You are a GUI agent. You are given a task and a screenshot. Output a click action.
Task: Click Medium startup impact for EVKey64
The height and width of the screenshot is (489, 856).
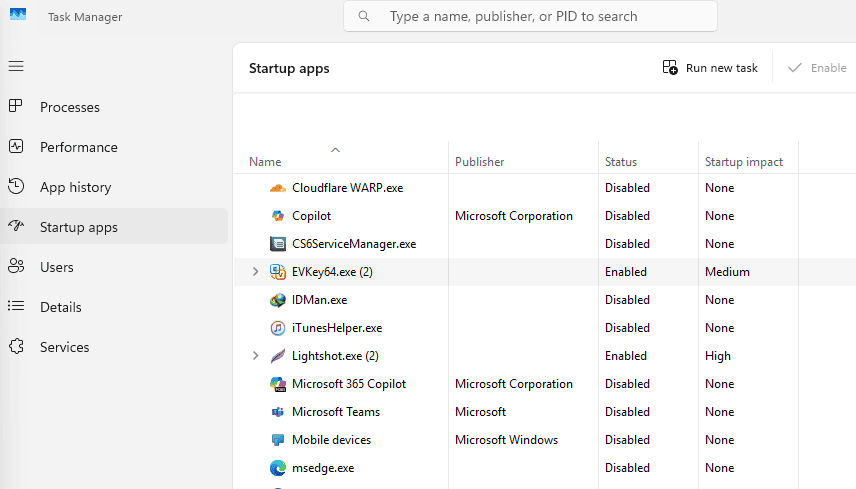[727, 272]
